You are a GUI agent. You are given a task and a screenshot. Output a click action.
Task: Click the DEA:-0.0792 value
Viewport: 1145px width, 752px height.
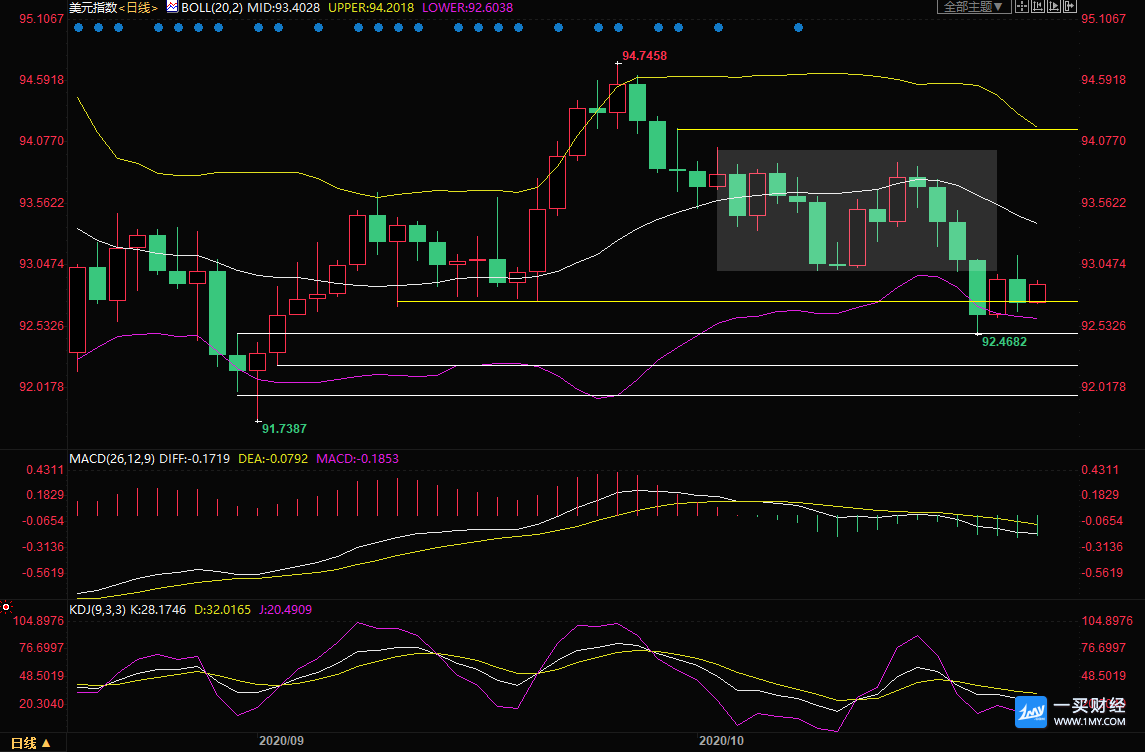(x=273, y=459)
